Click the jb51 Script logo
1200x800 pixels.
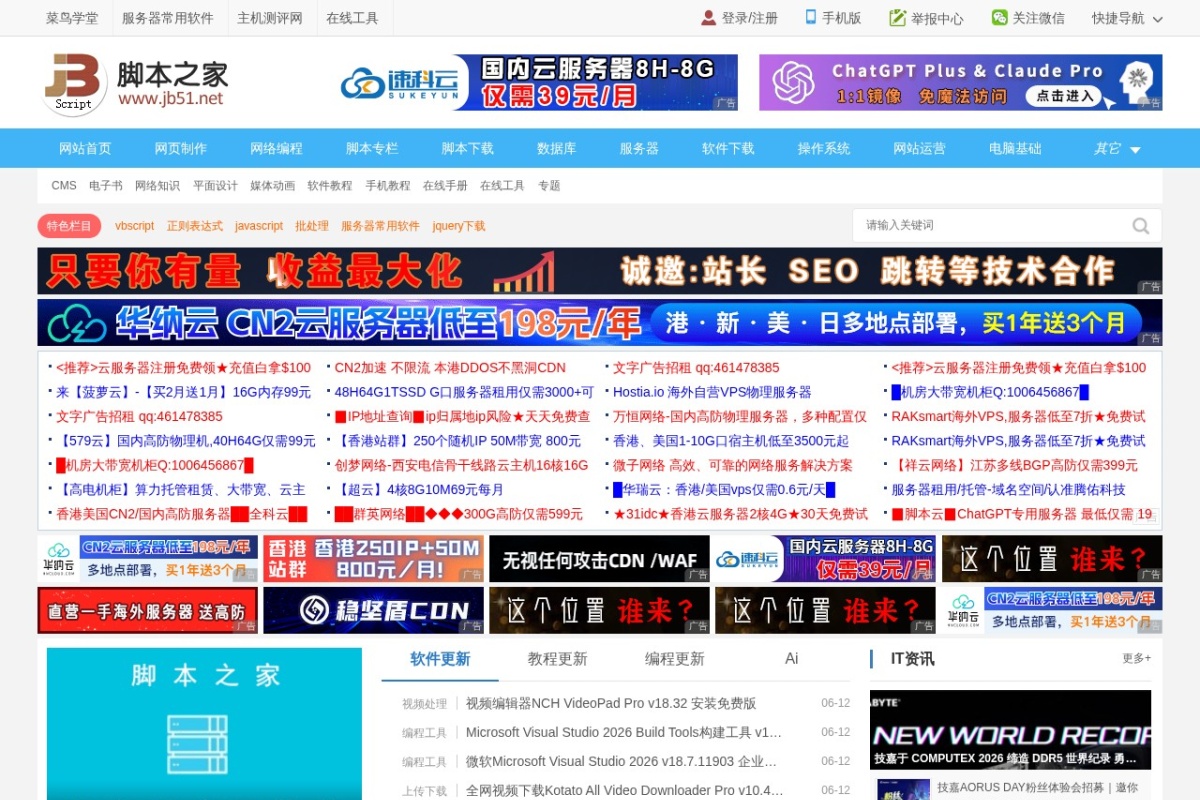(75, 84)
